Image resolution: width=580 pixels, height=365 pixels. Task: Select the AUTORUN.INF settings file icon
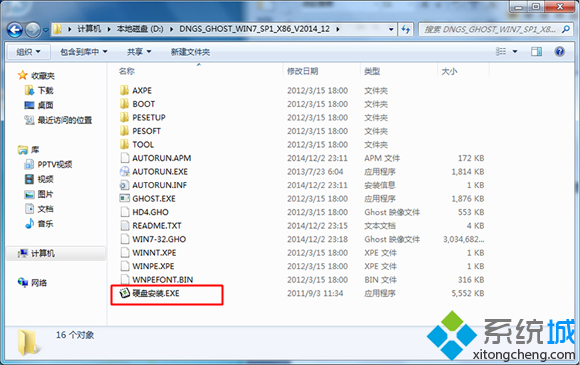point(125,185)
